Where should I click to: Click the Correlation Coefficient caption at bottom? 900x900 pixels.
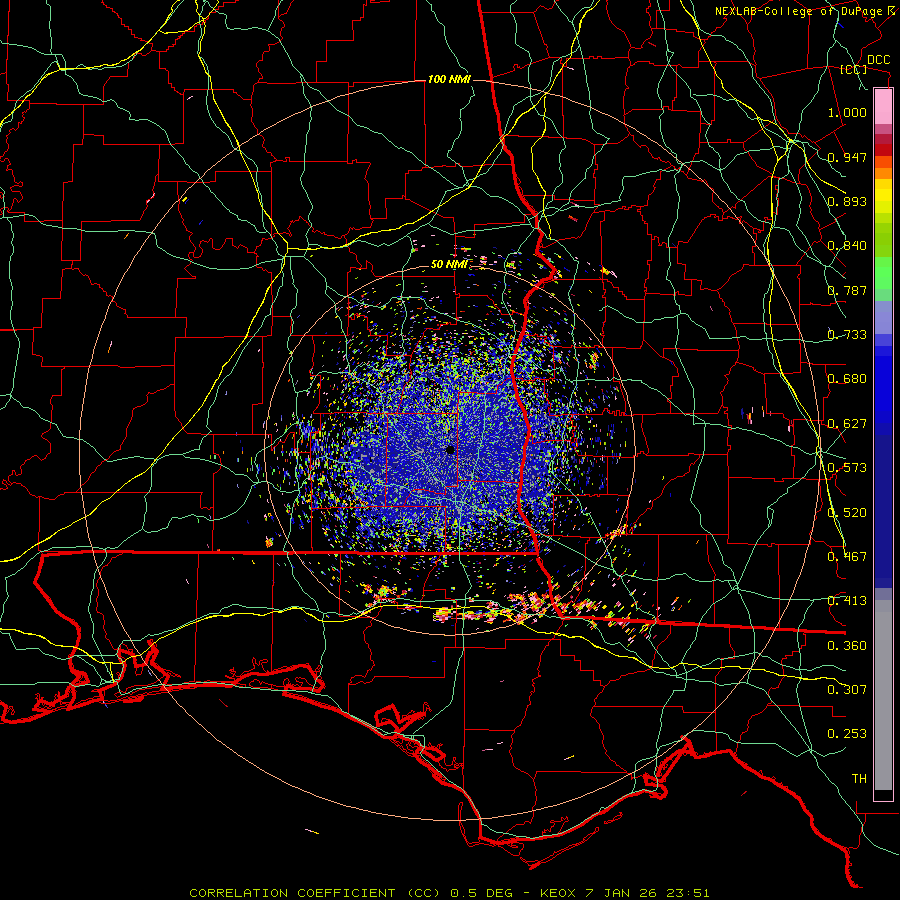point(449,893)
